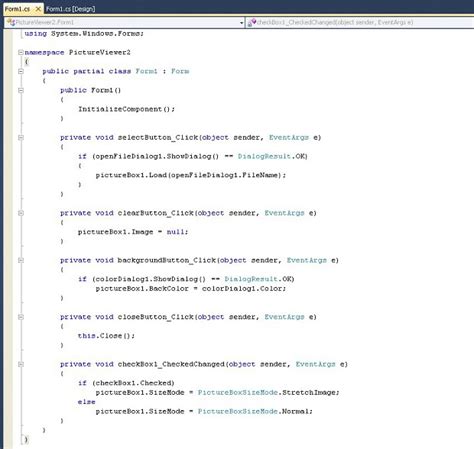The height and width of the screenshot is (449, 474).
Task: Click 'pictureBox1.Load(openFileDialog1.FileName);' line
Action: click(191, 175)
